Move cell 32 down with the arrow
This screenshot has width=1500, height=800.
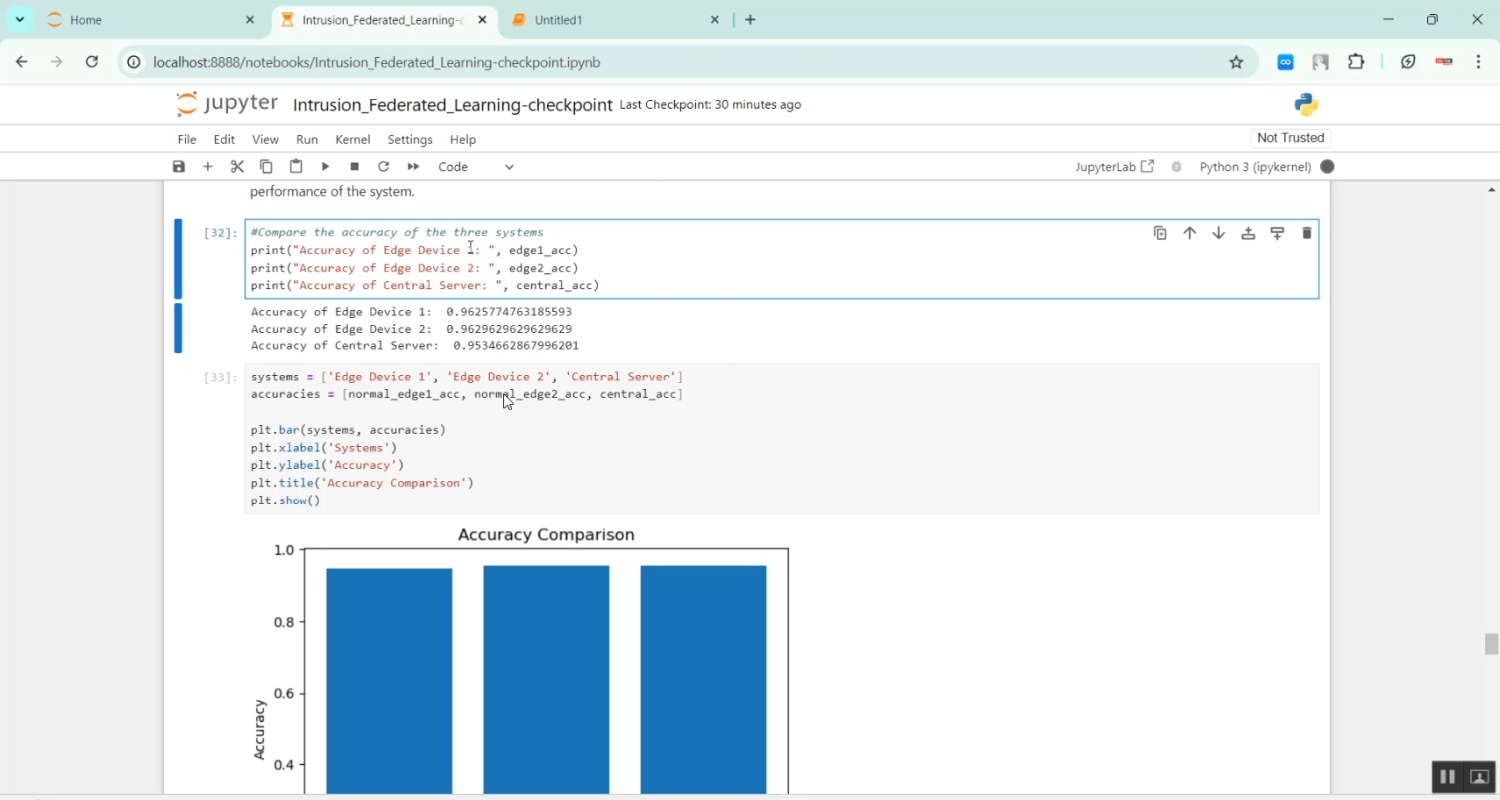pyautogui.click(x=1218, y=232)
